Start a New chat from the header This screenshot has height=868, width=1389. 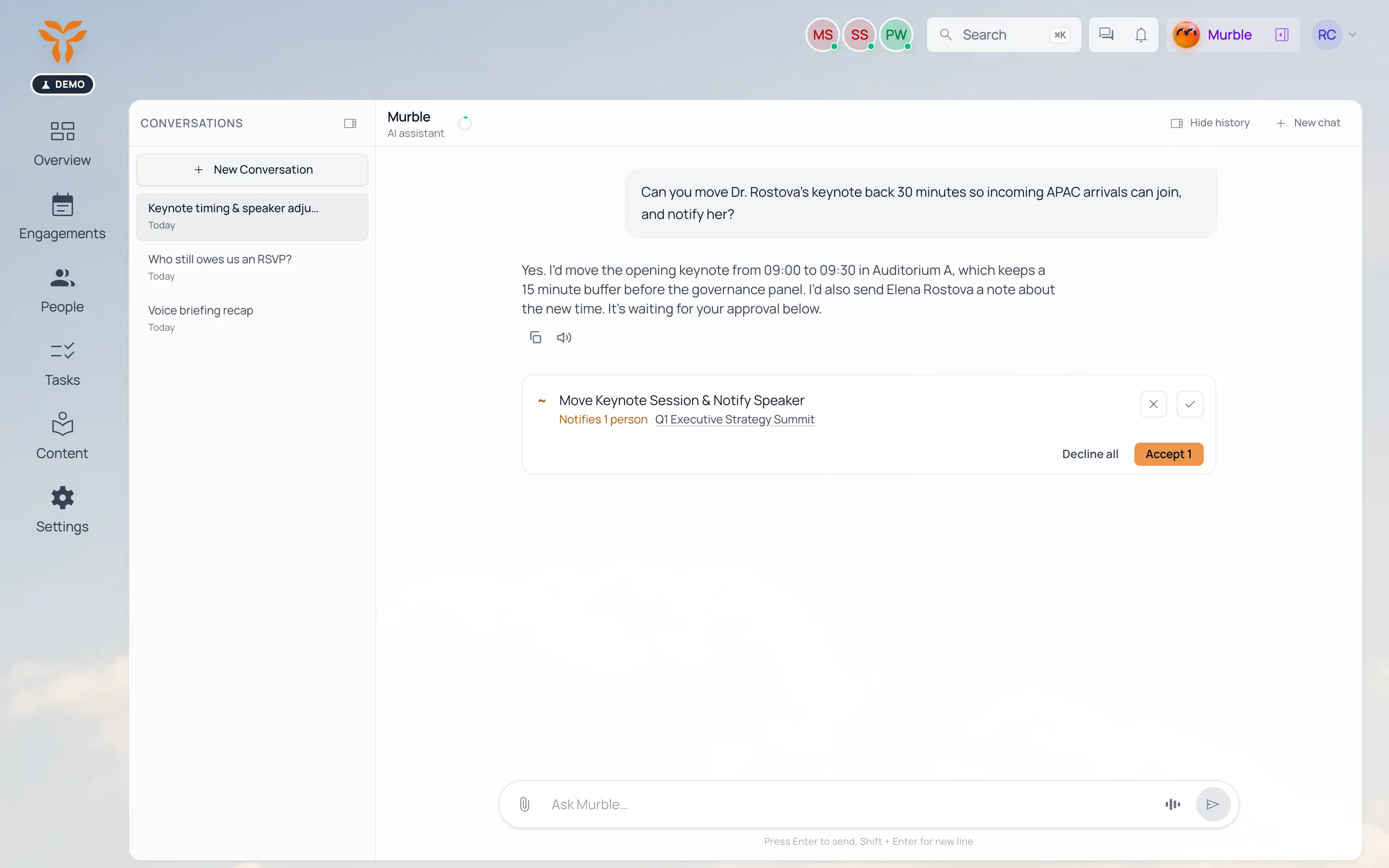click(x=1308, y=123)
